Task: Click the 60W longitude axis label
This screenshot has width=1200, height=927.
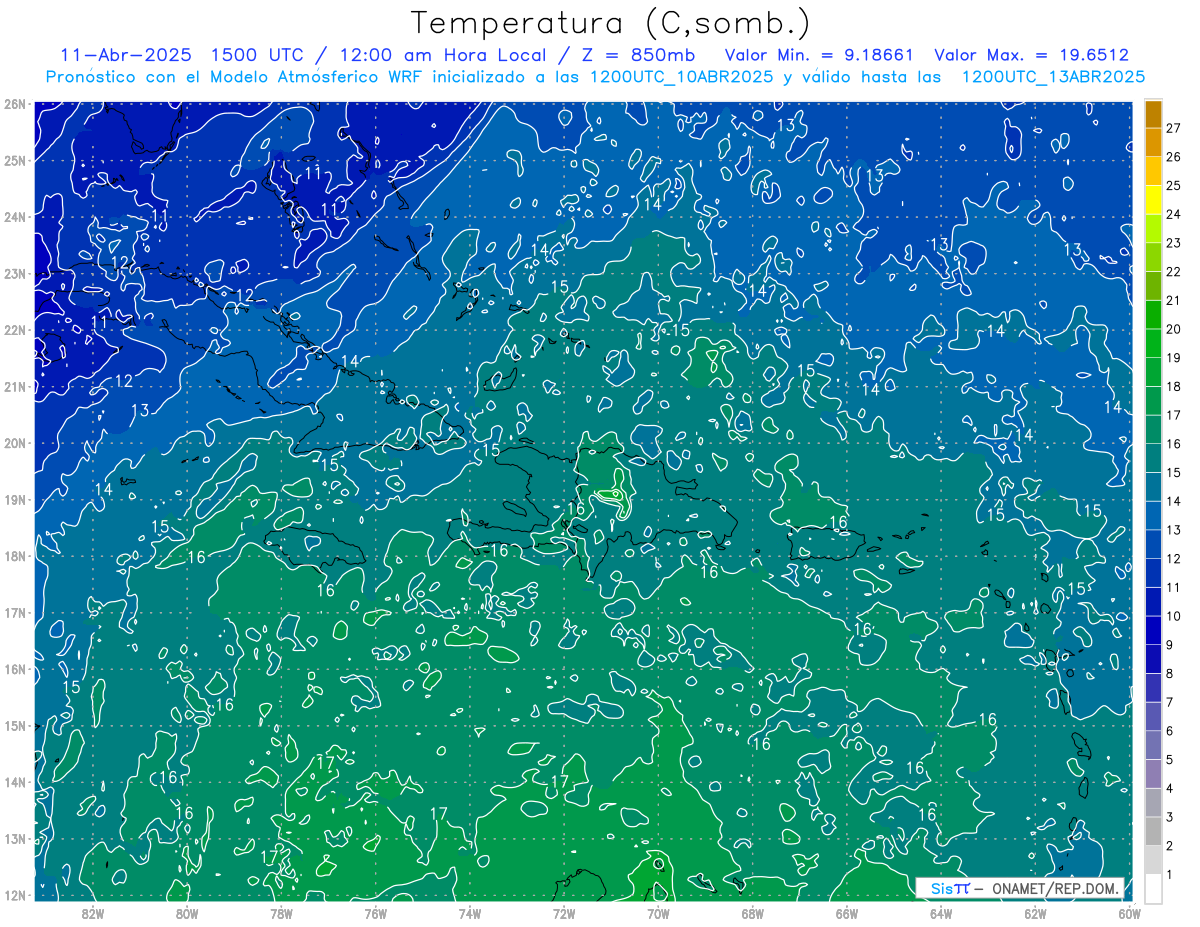Action: [x=1129, y=913]
